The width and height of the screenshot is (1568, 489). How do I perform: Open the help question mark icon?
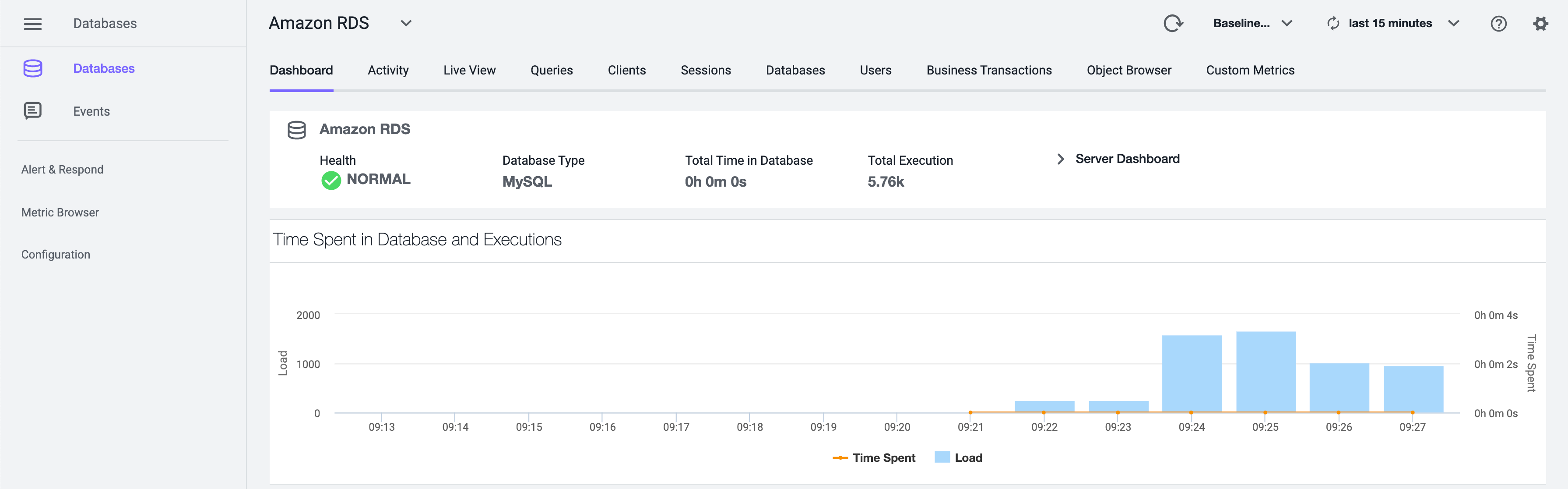tap(1498, 24)
